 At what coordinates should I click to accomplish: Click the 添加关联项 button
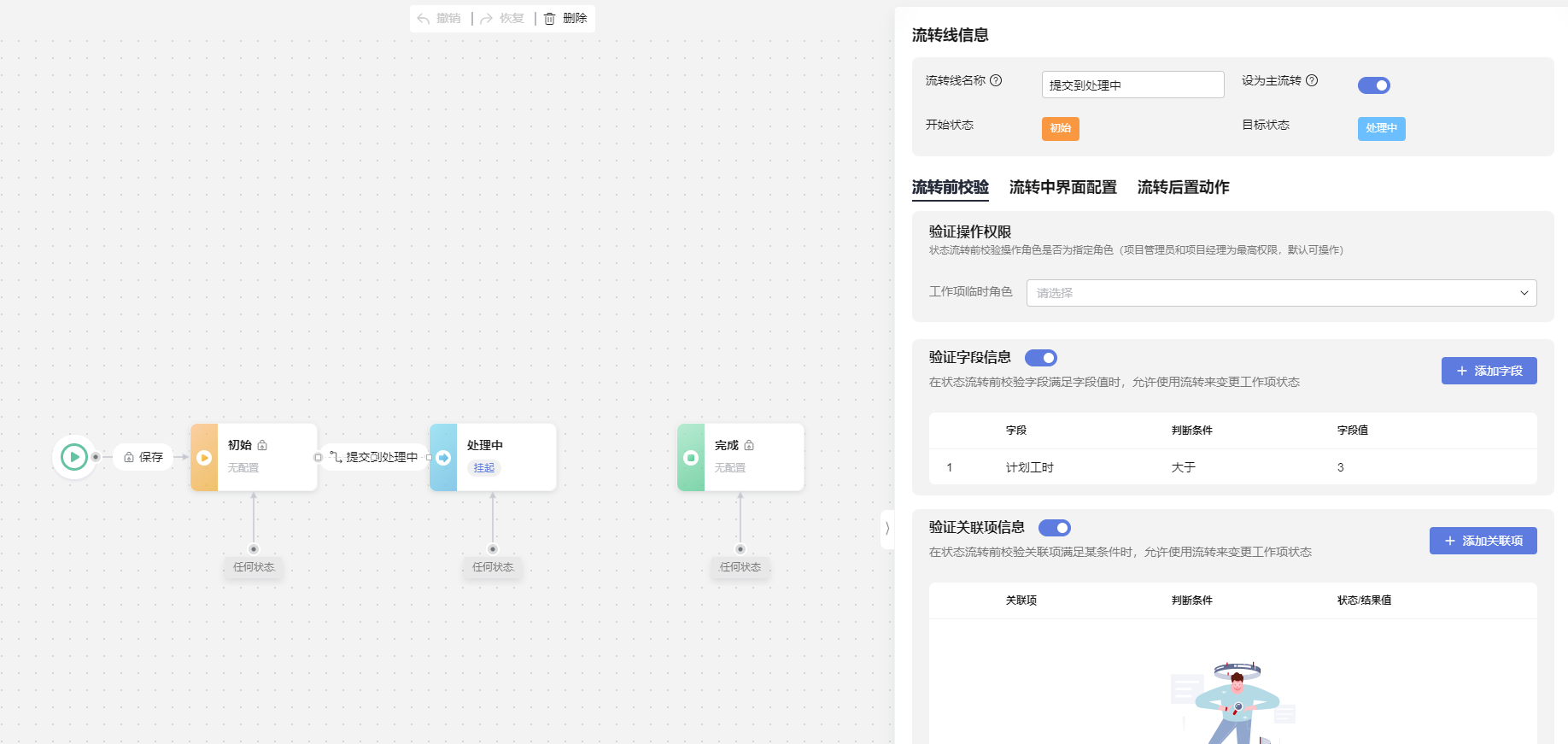pos(1483,541)
